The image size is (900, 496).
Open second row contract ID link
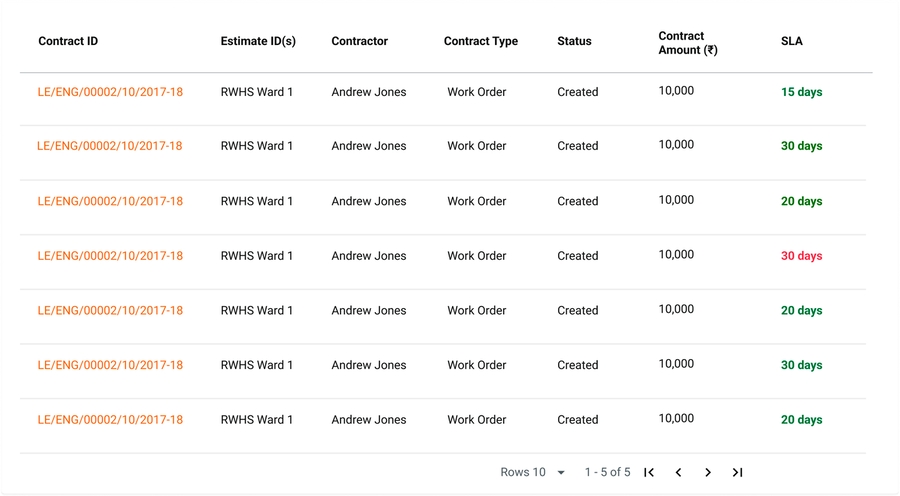(110, 146)
